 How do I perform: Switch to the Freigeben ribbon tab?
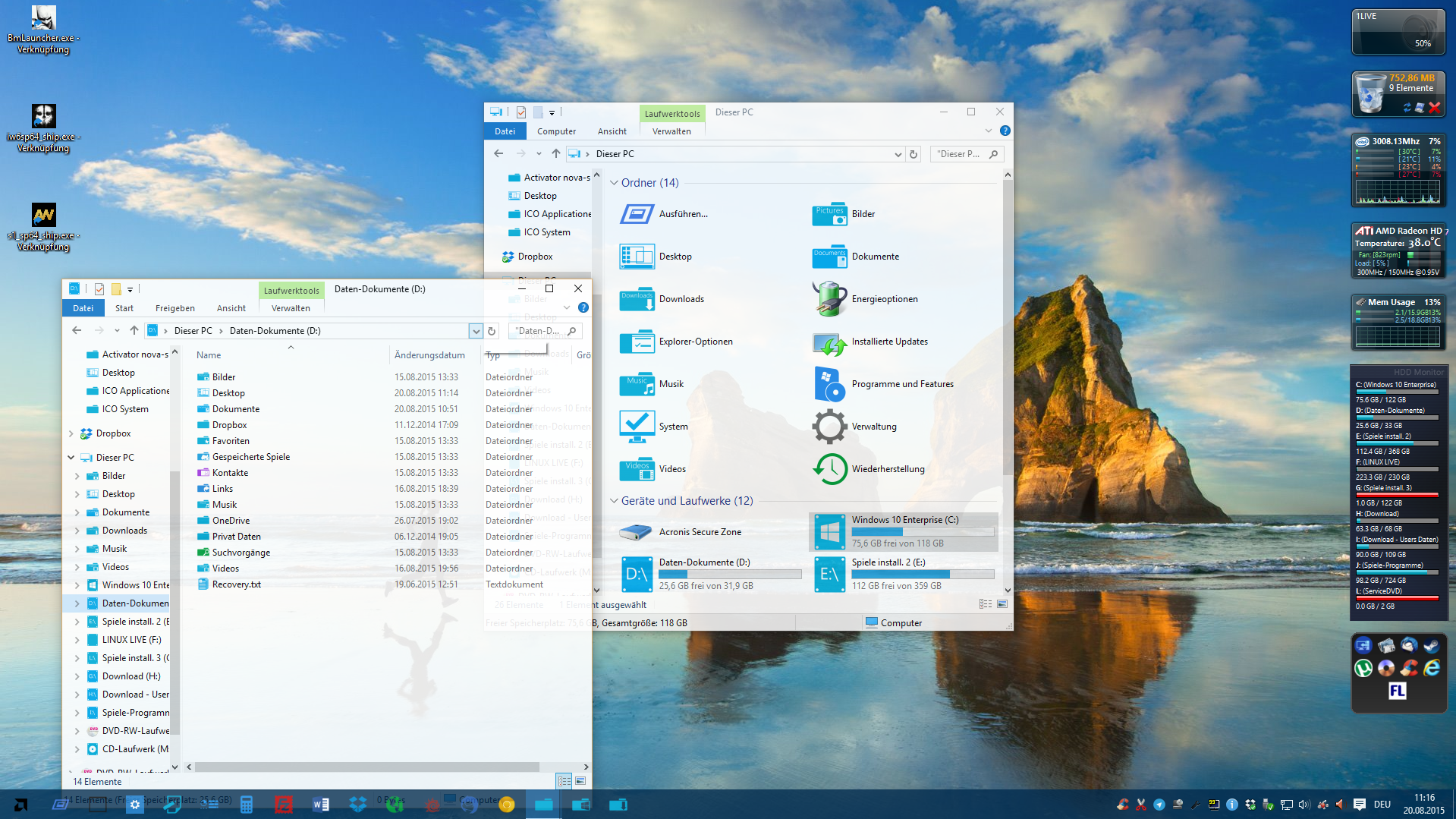tap(175, 308)
